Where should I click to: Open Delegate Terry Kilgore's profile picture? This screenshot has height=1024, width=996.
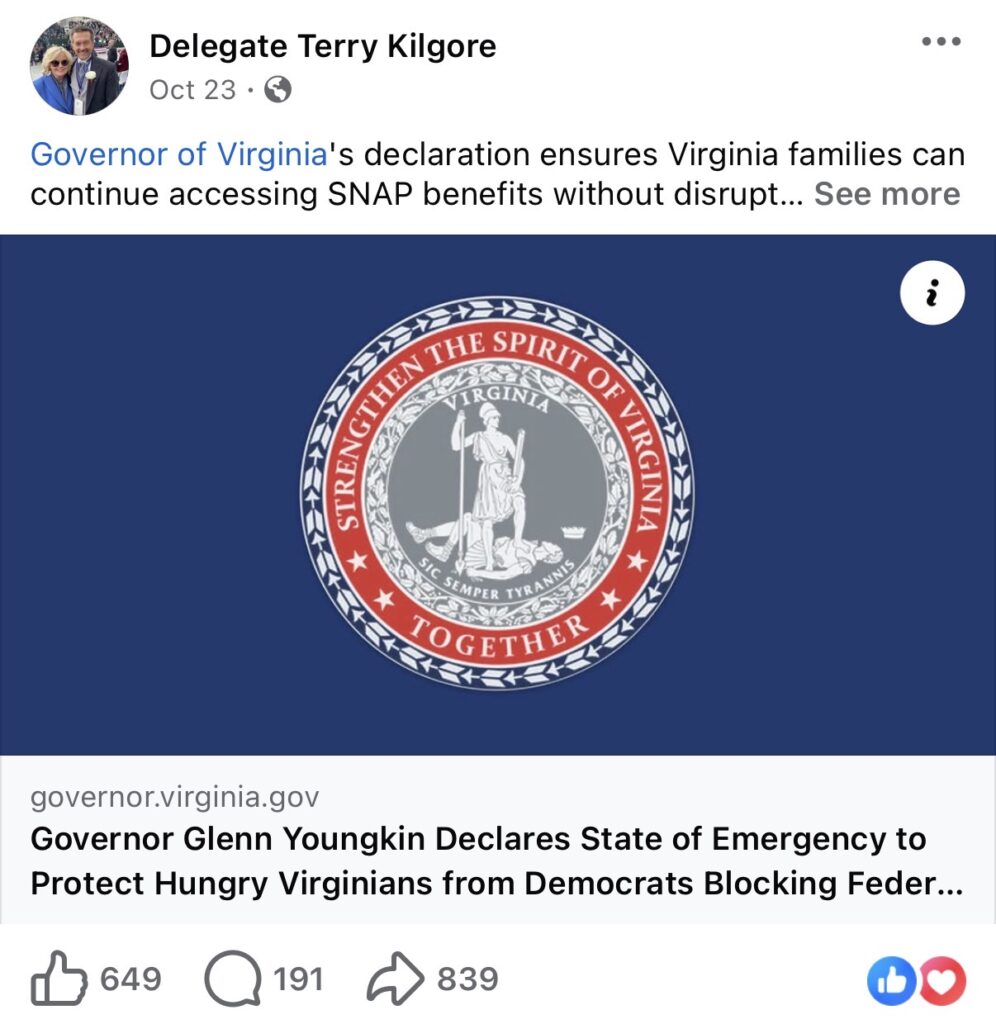[x=79, y=66]
